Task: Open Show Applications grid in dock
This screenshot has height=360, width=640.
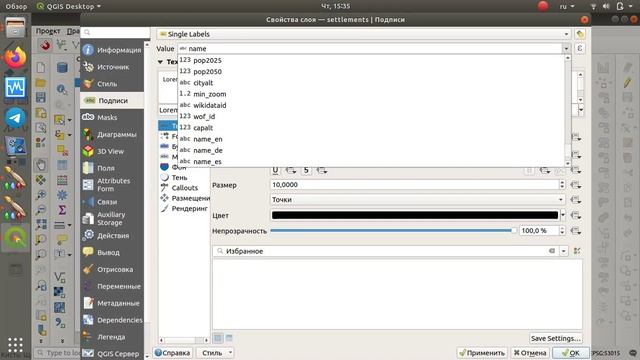Action: coord(16,345)
